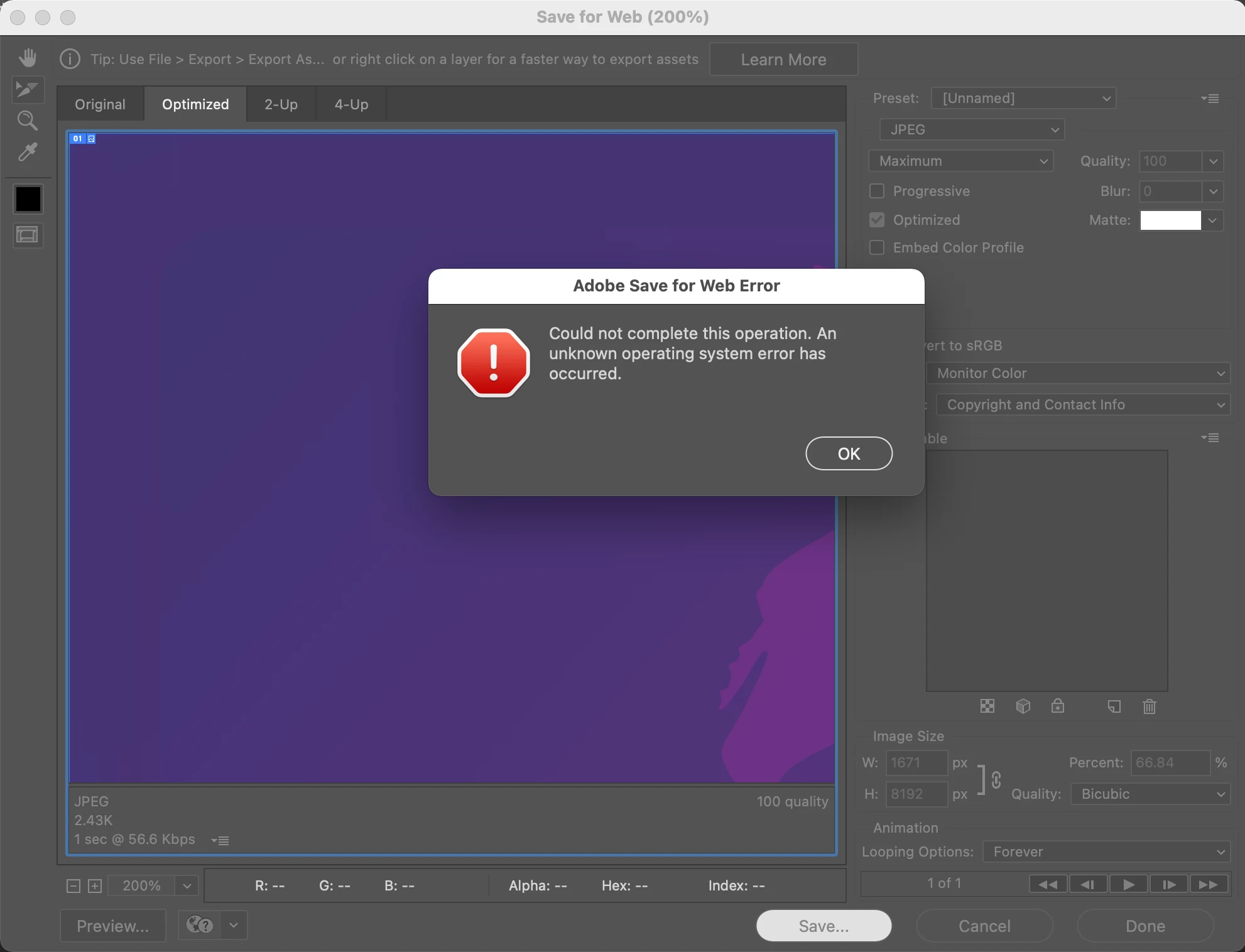
Task: Click the trash icon below color table
Action: pos(1149,706)
